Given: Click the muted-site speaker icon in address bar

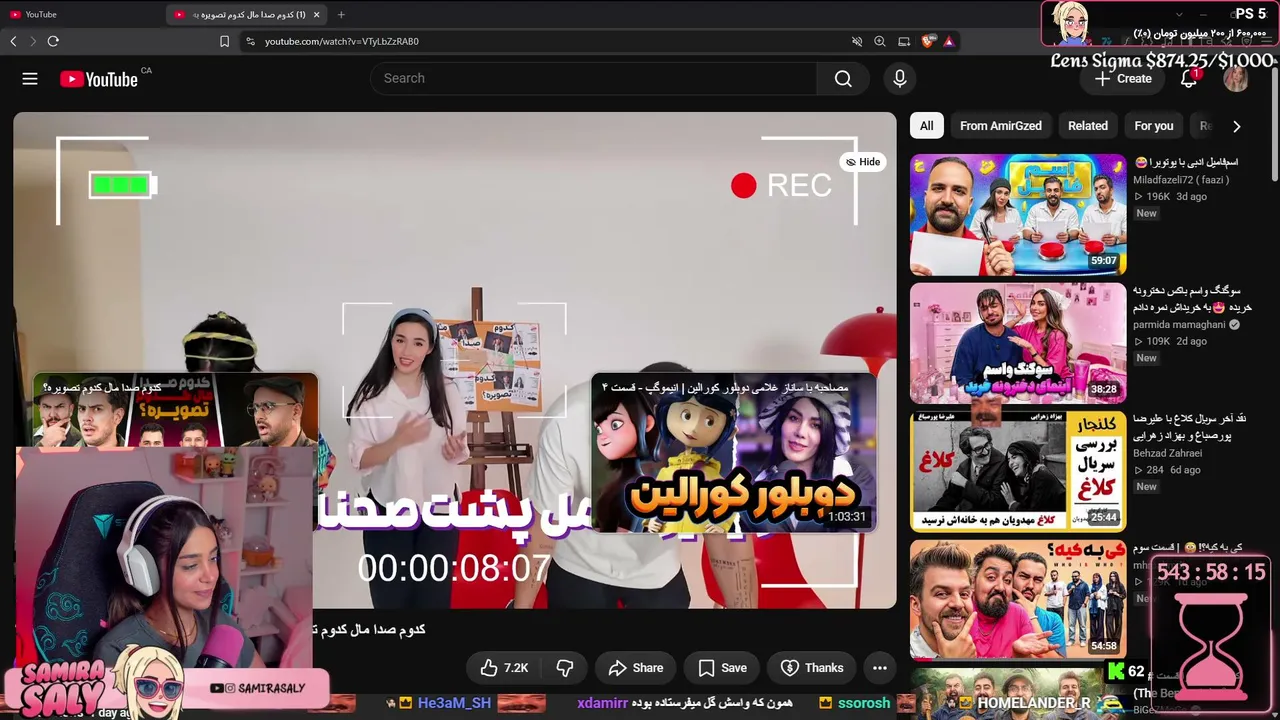Looking at the screenshot, I should tap(857, 41).
